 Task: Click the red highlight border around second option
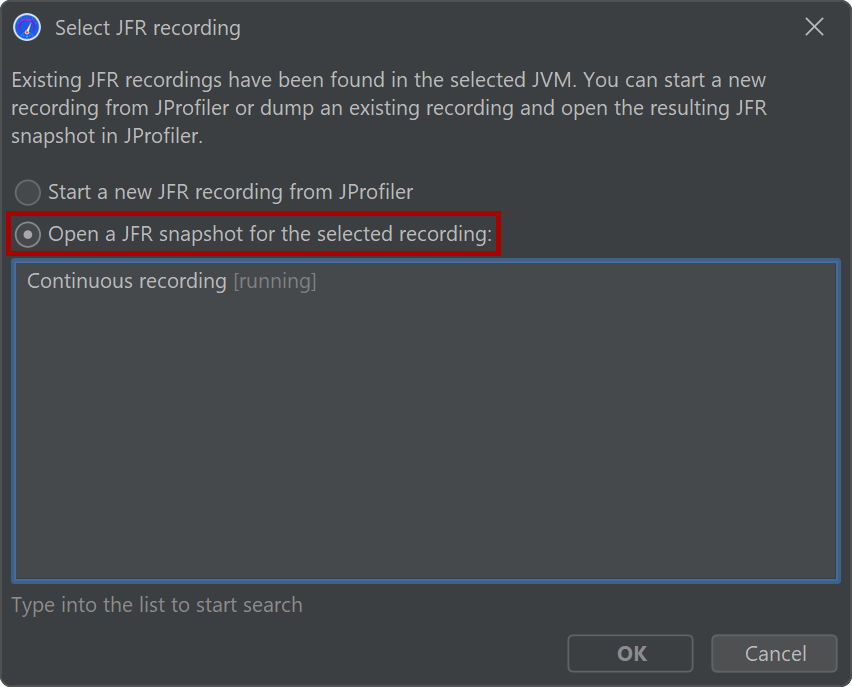click(253, 214)
